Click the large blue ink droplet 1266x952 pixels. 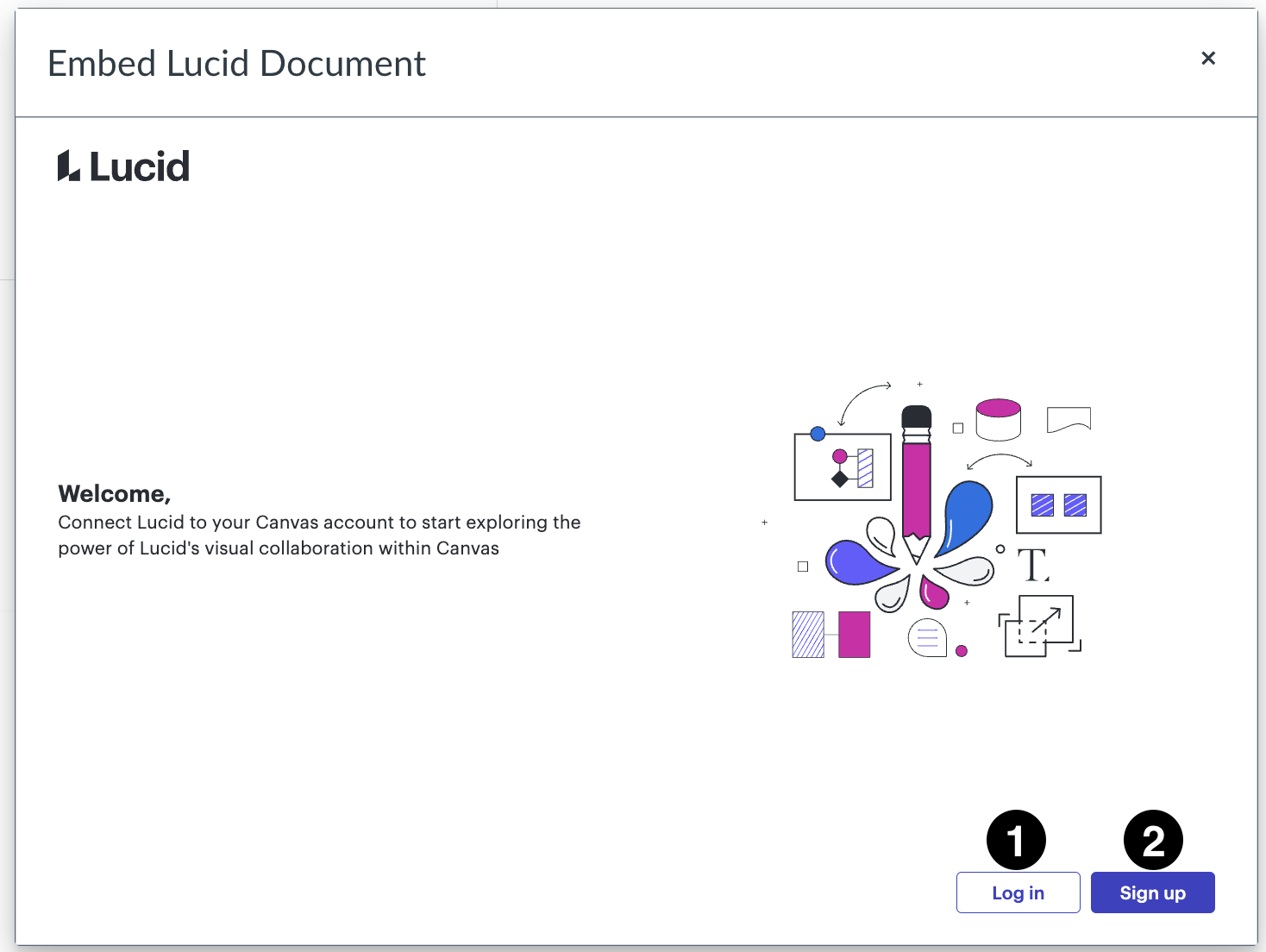968,516
